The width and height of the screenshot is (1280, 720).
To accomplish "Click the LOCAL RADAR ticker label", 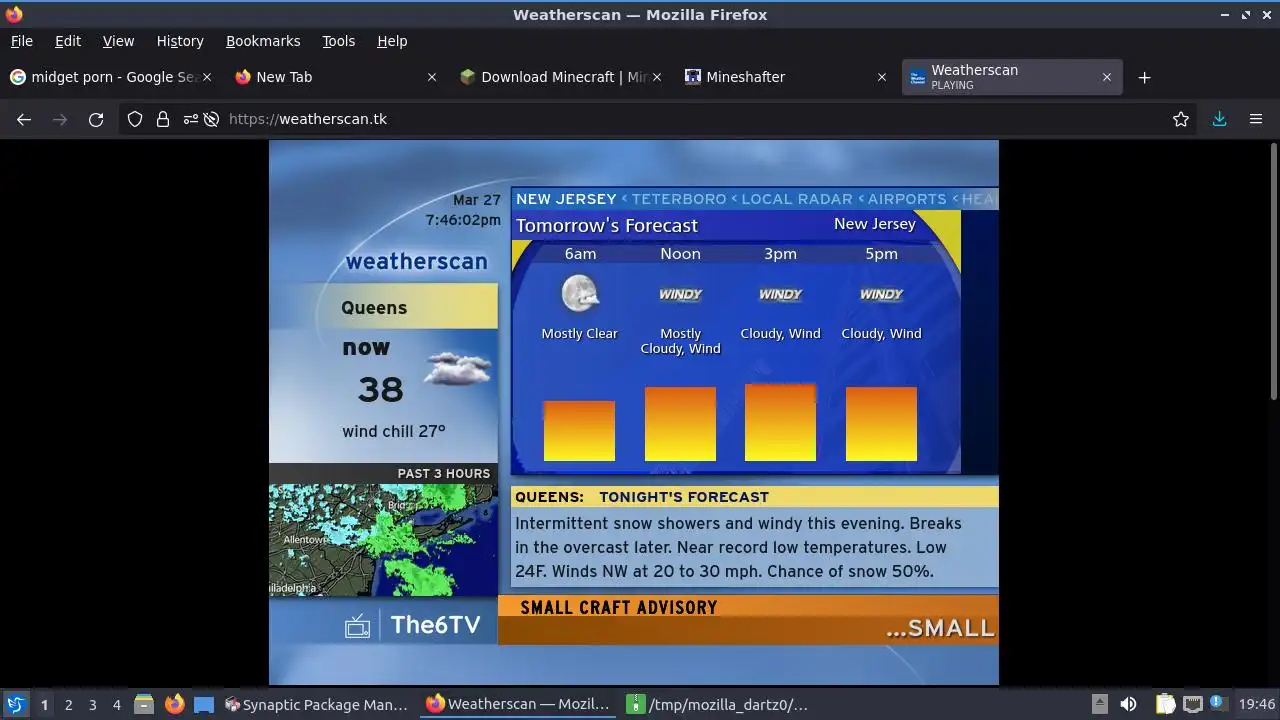I will click(797, 199).
